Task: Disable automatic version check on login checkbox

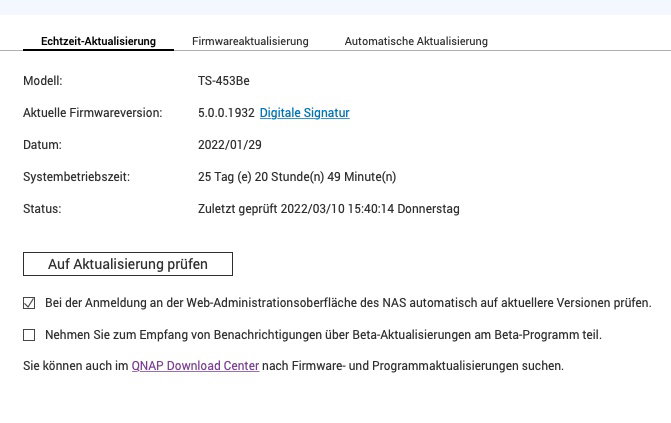Action: click(29, 302)
